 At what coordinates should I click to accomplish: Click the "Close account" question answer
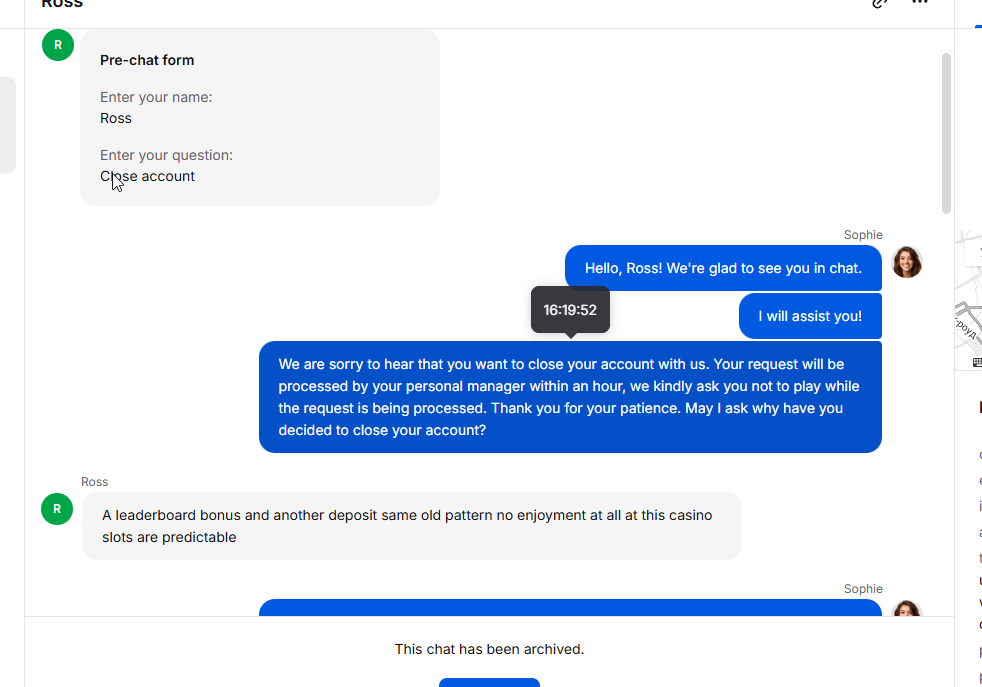148,176
